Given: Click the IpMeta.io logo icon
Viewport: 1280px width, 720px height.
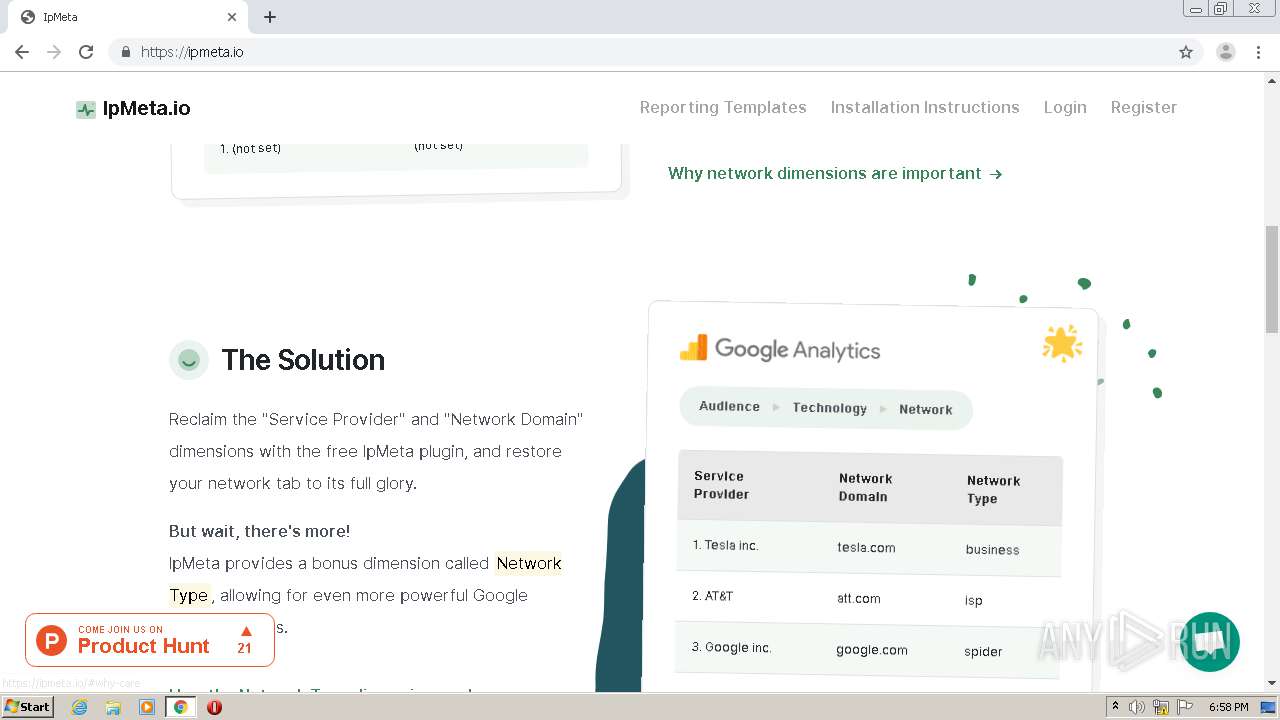Looking at the screenshot, I should [86, 109].
